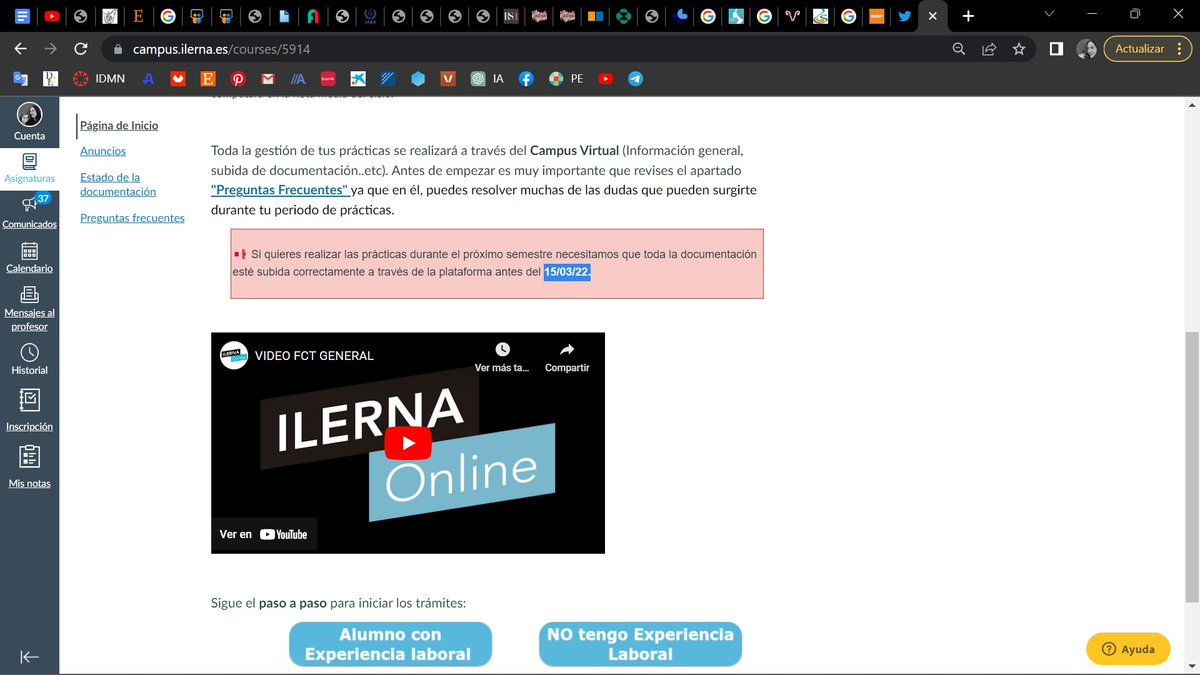Switch to the YouTube tab

coord(52,16)
